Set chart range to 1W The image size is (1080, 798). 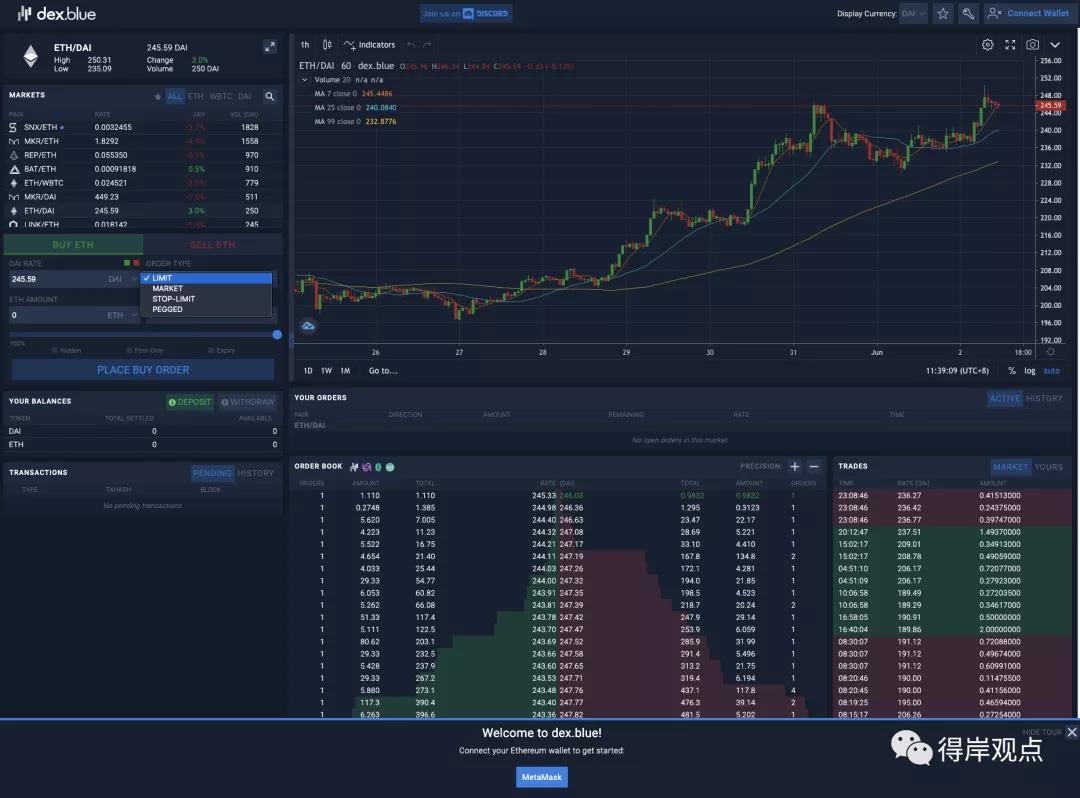click(326, 370)
